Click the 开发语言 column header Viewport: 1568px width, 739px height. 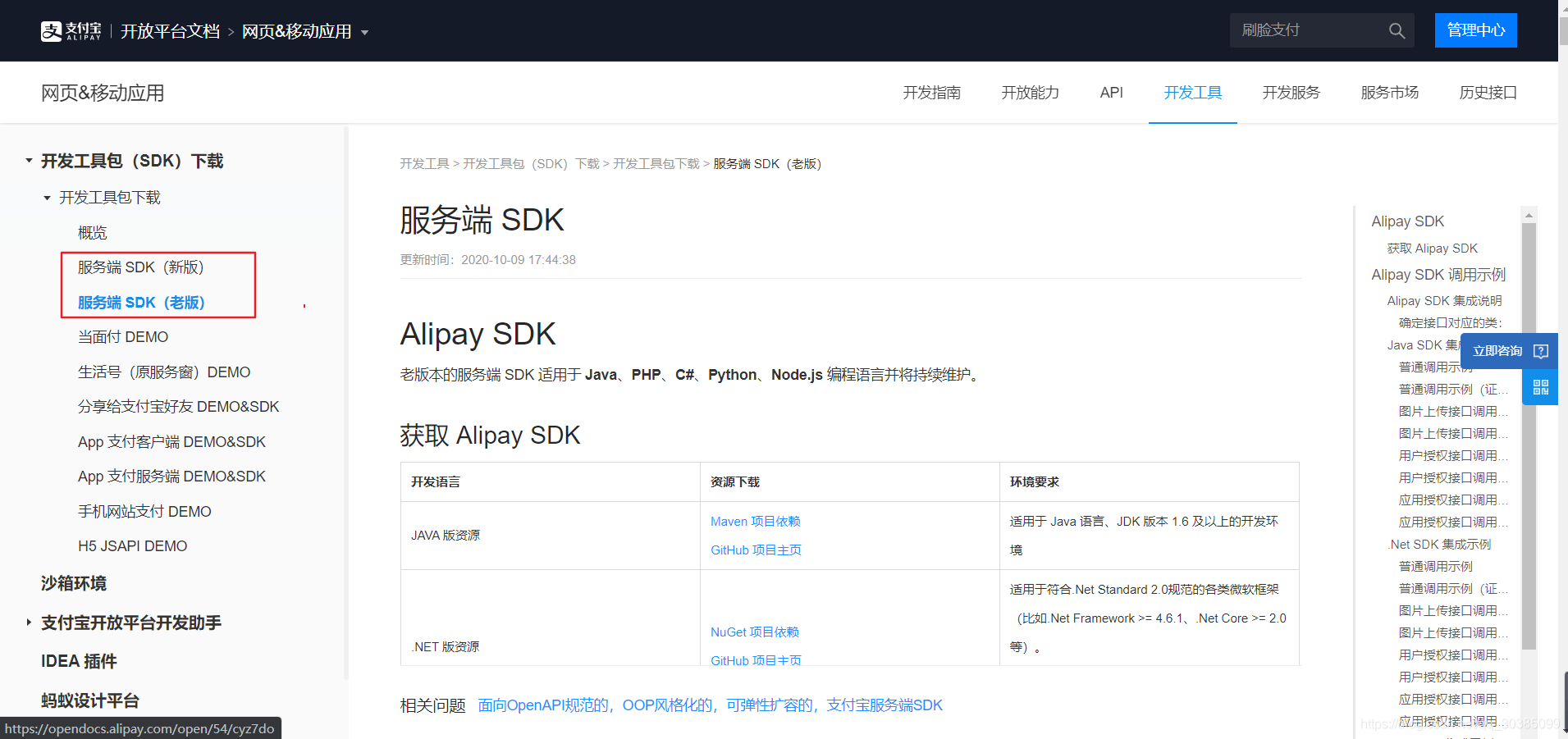click(x=436, y=482)
